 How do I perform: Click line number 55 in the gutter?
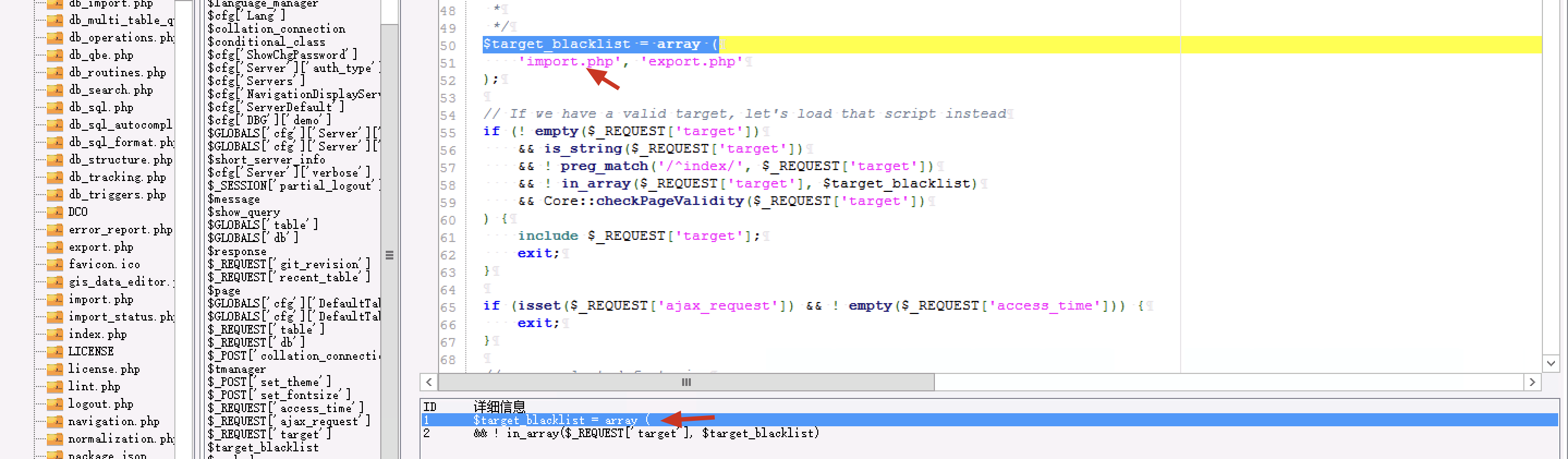(x=447, y=134)
